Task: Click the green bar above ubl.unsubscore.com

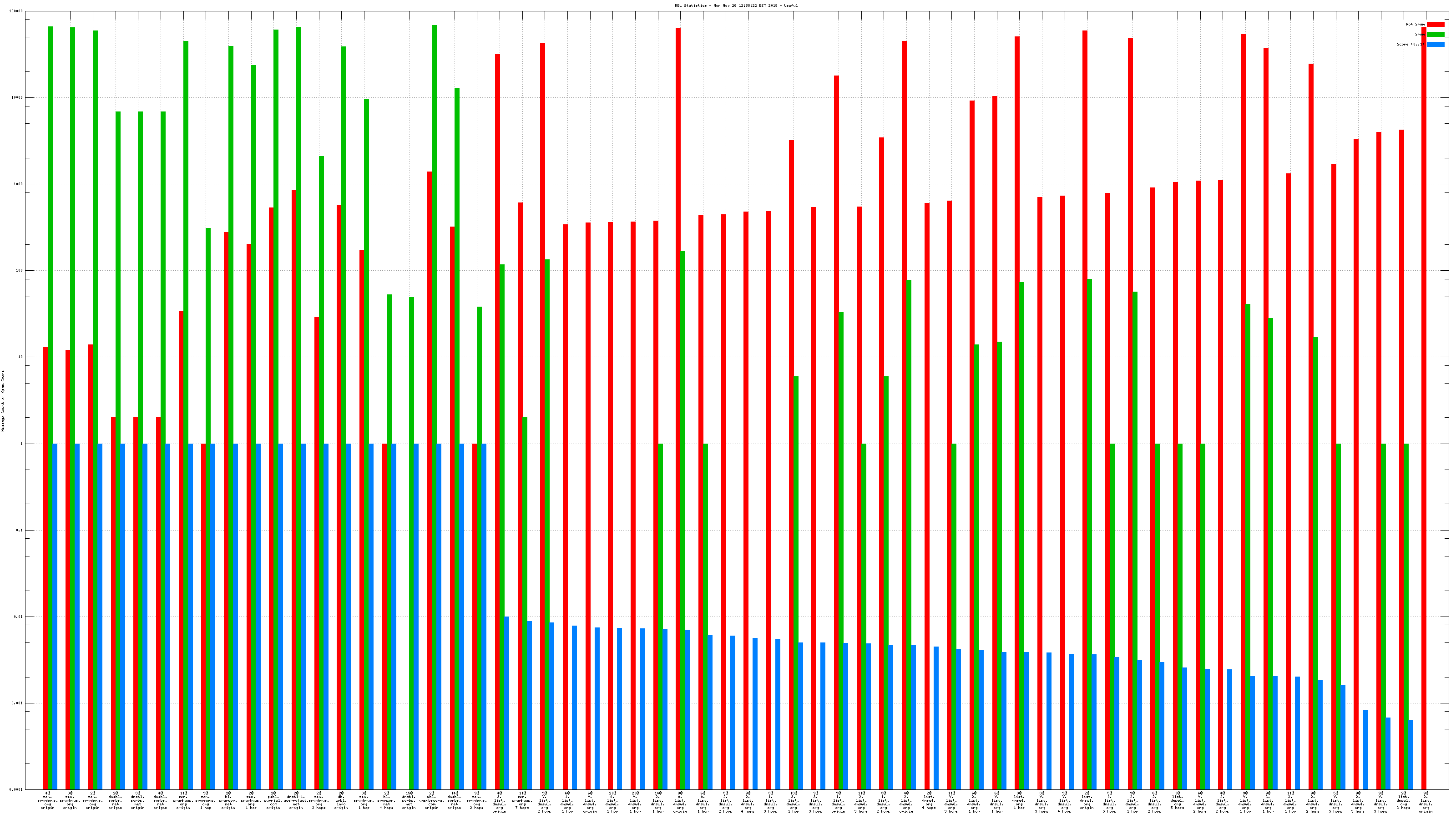Action: click(434, 283)
